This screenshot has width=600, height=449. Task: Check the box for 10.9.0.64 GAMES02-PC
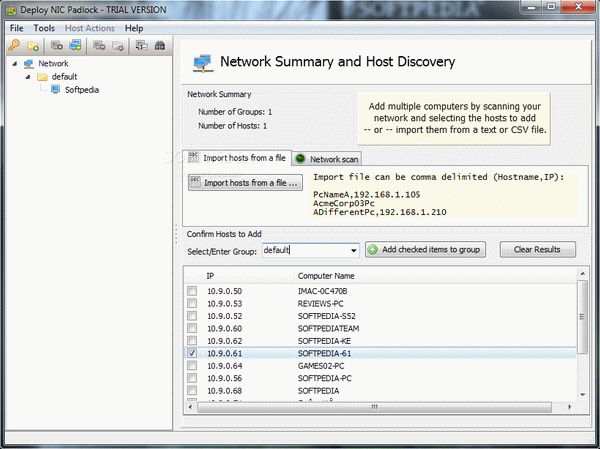192,366
